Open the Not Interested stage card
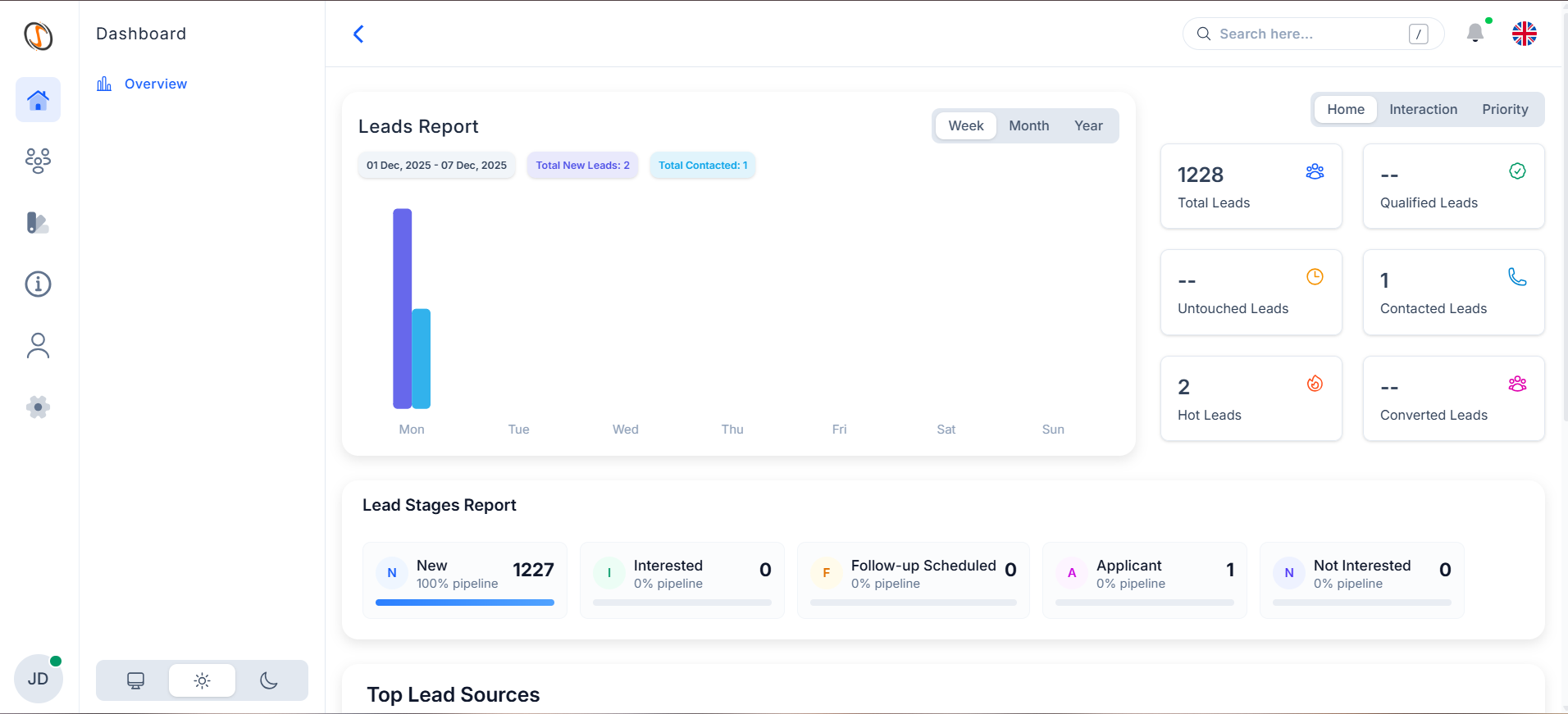Image resolution: width=1568 pixels, height=714 pixels. 1362,580
